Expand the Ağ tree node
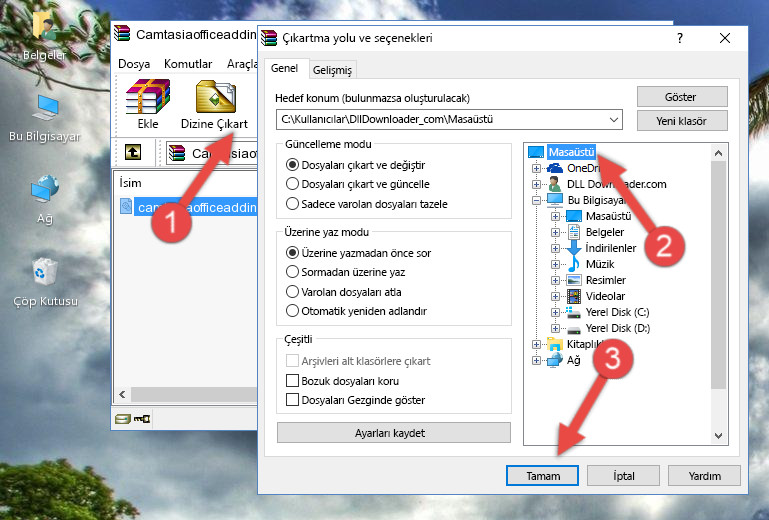769x520 pixels. [x=536, y=361]
